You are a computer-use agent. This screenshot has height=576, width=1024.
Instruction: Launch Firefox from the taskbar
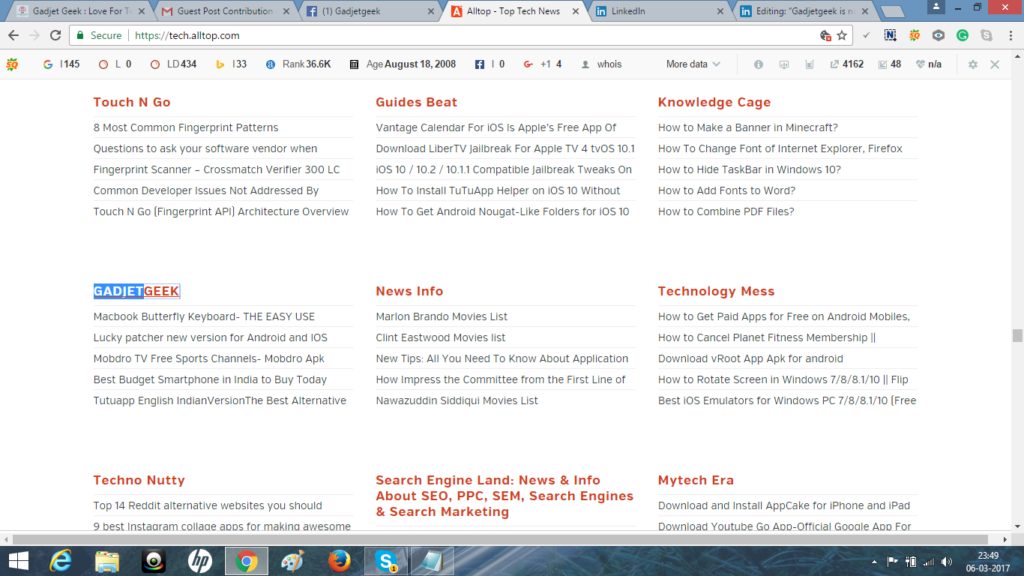click(339, 561)
